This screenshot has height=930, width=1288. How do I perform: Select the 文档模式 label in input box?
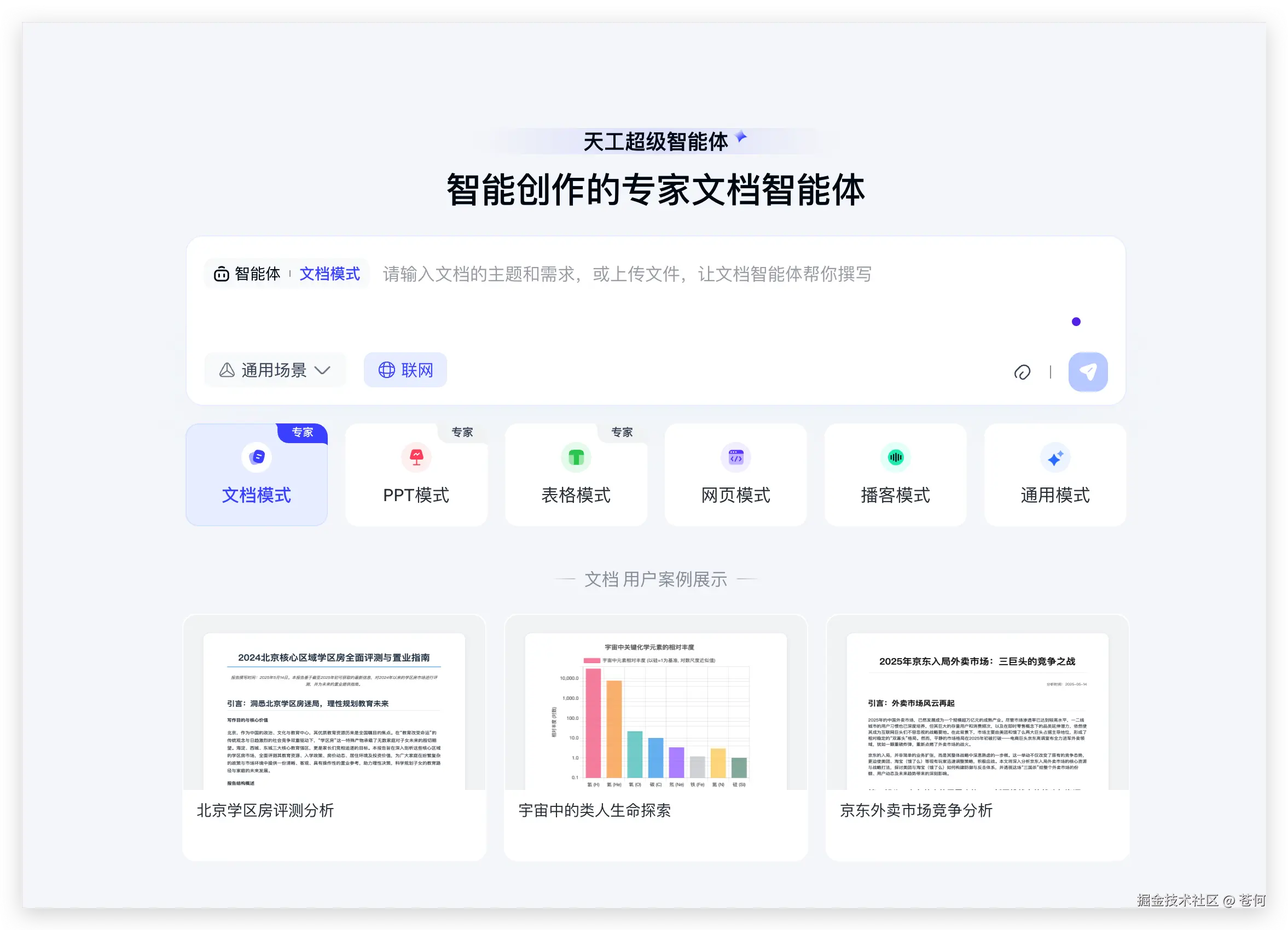329,274
